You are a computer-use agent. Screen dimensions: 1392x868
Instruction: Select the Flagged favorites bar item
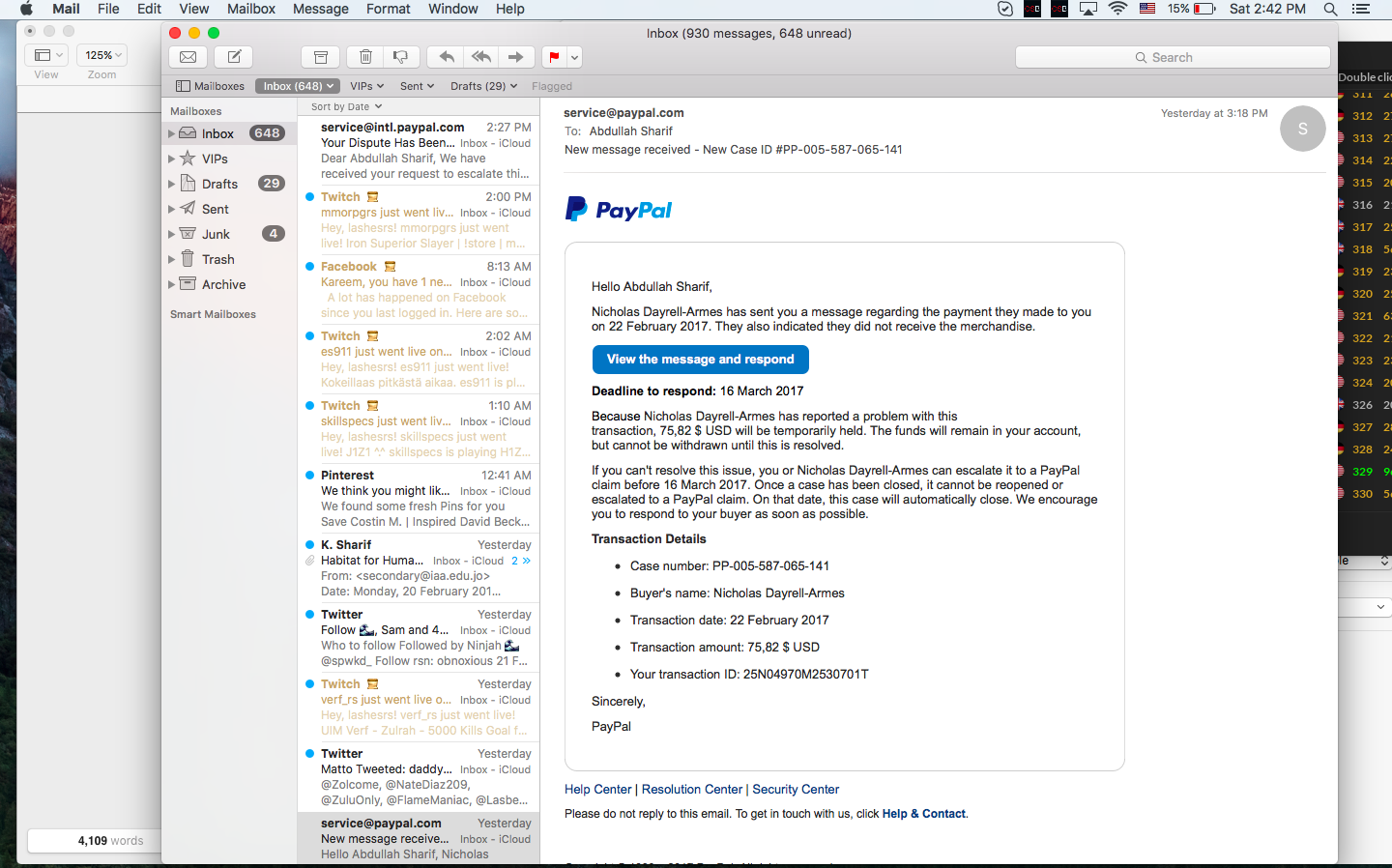552,86
